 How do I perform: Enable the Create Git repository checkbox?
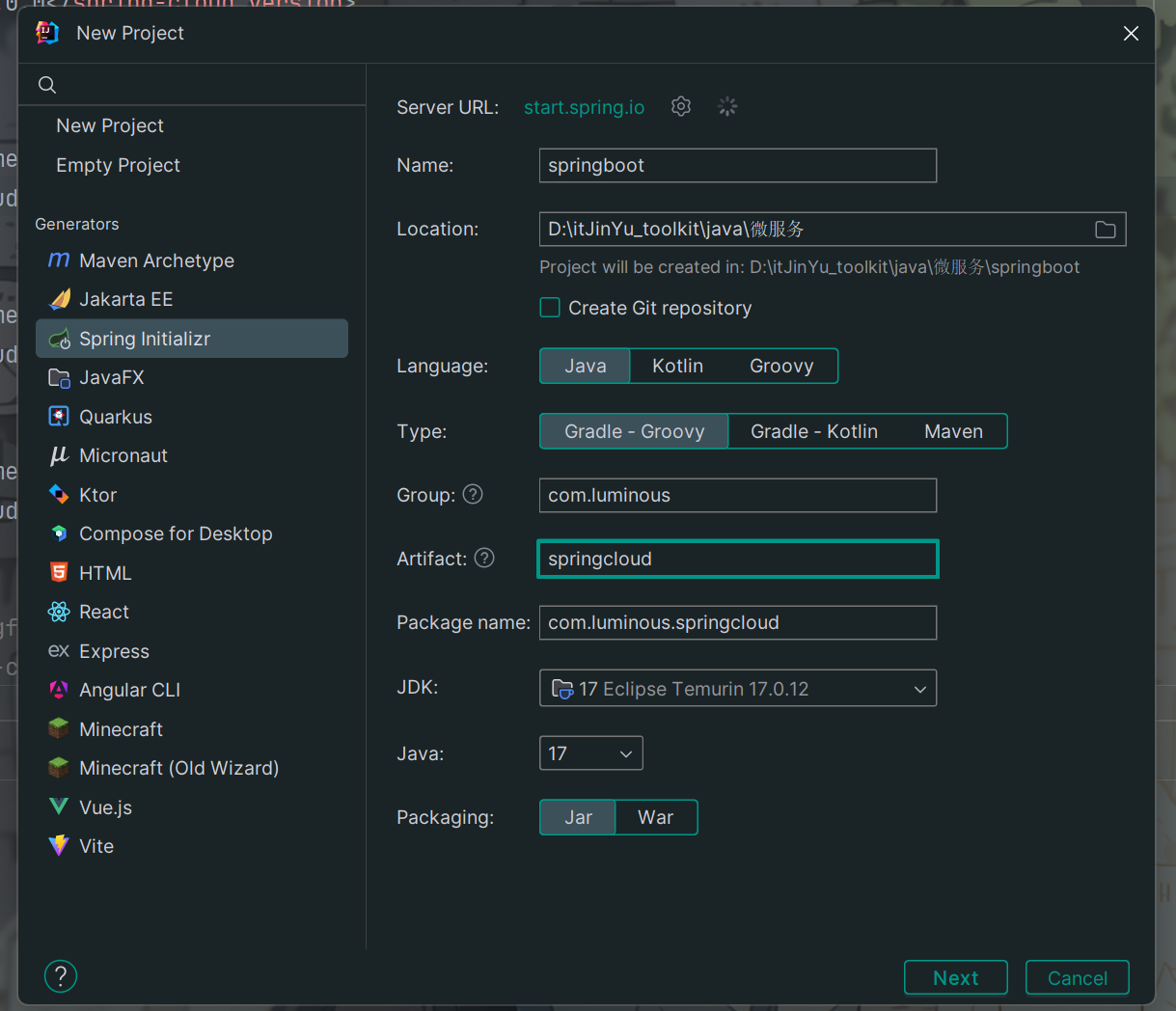pos(550,308)
